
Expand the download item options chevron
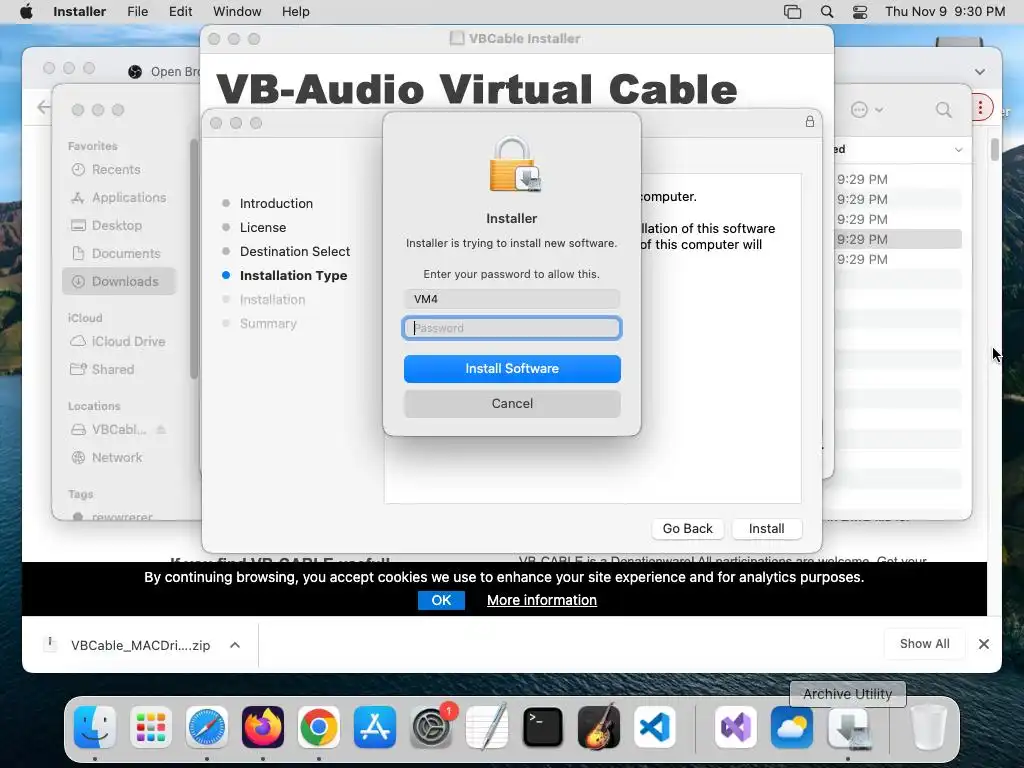[x=235, y=645]
